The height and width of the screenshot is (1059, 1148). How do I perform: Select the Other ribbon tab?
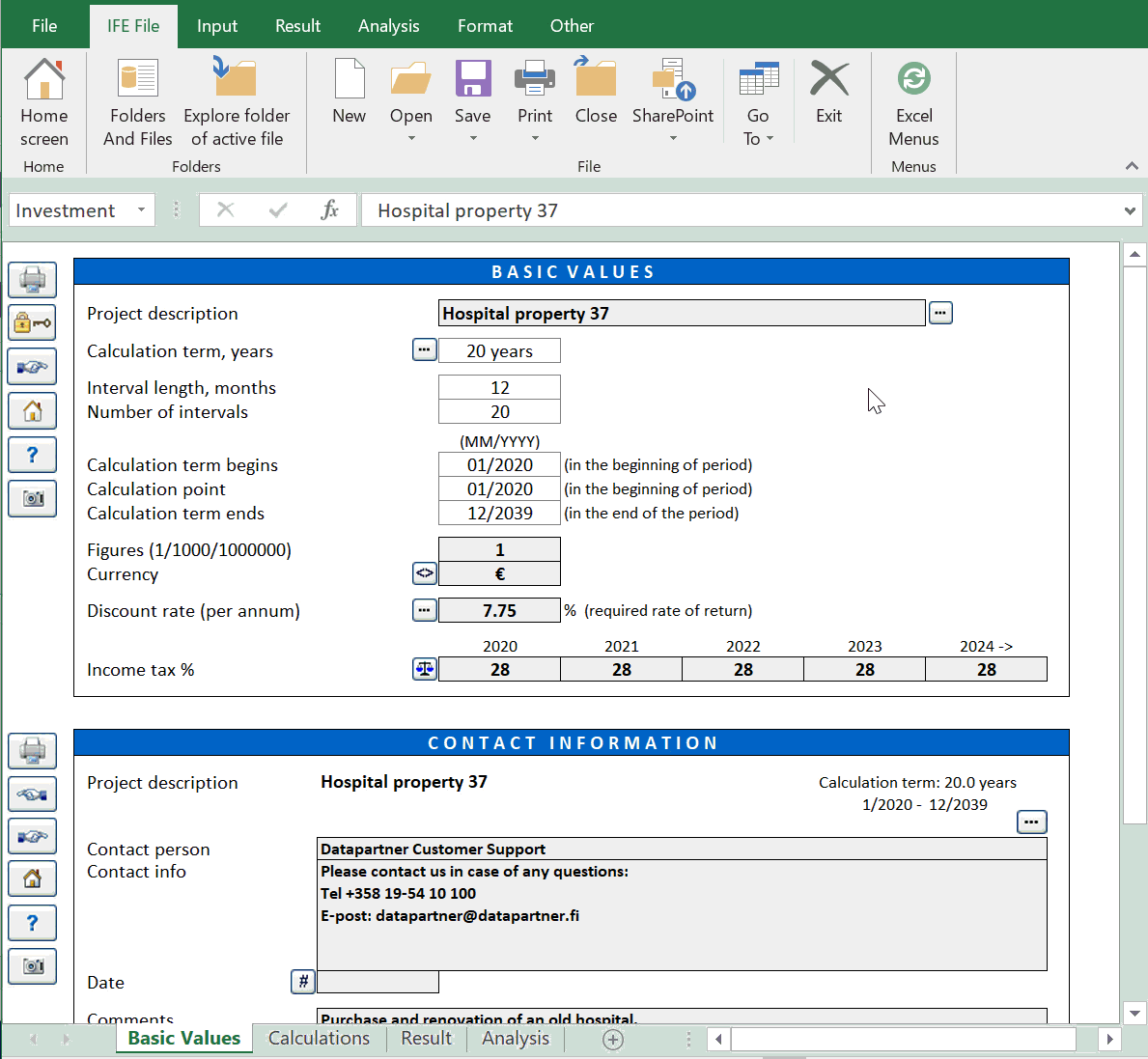(572, 26)
